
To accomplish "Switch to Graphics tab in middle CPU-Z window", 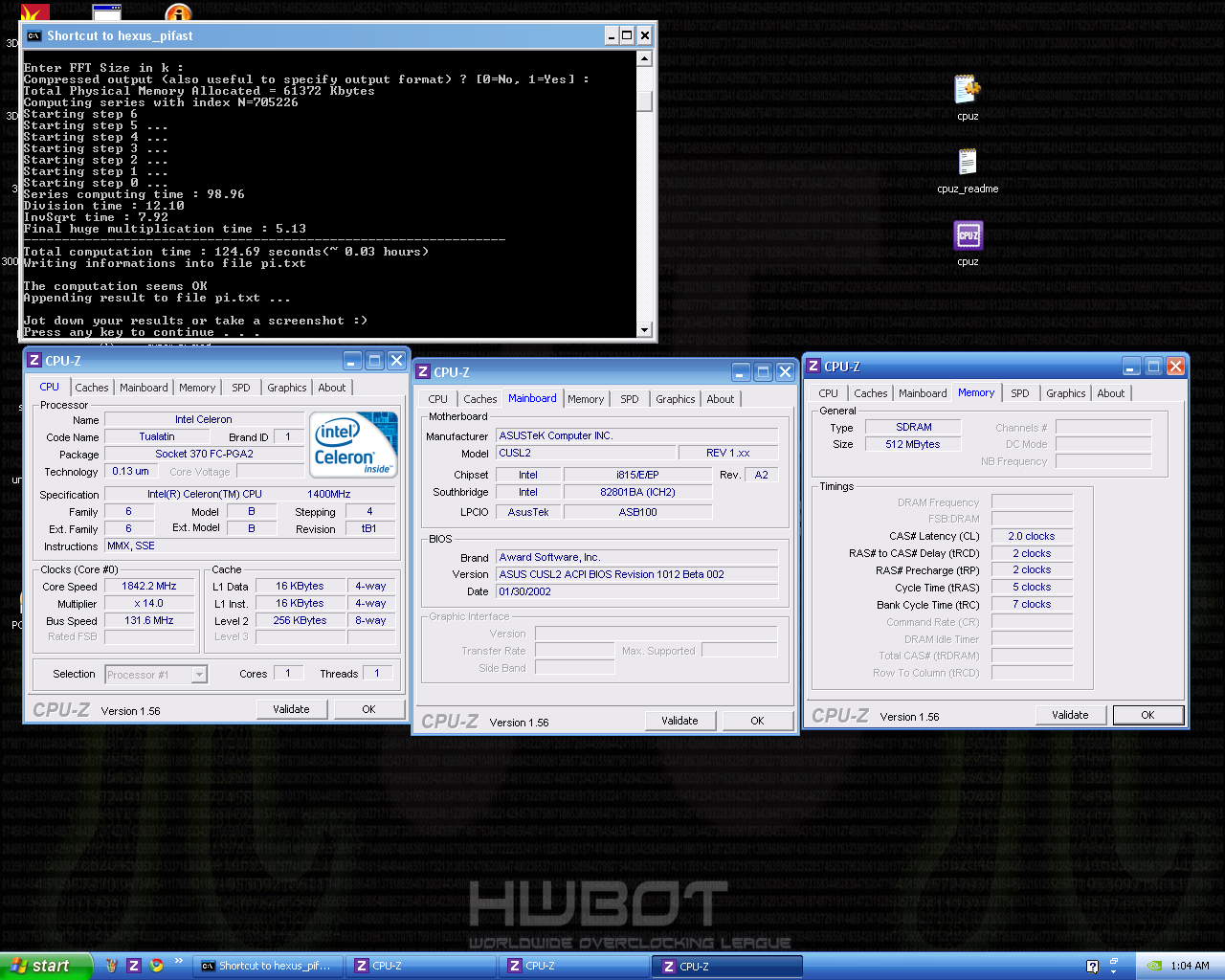I will pos(676,399).
